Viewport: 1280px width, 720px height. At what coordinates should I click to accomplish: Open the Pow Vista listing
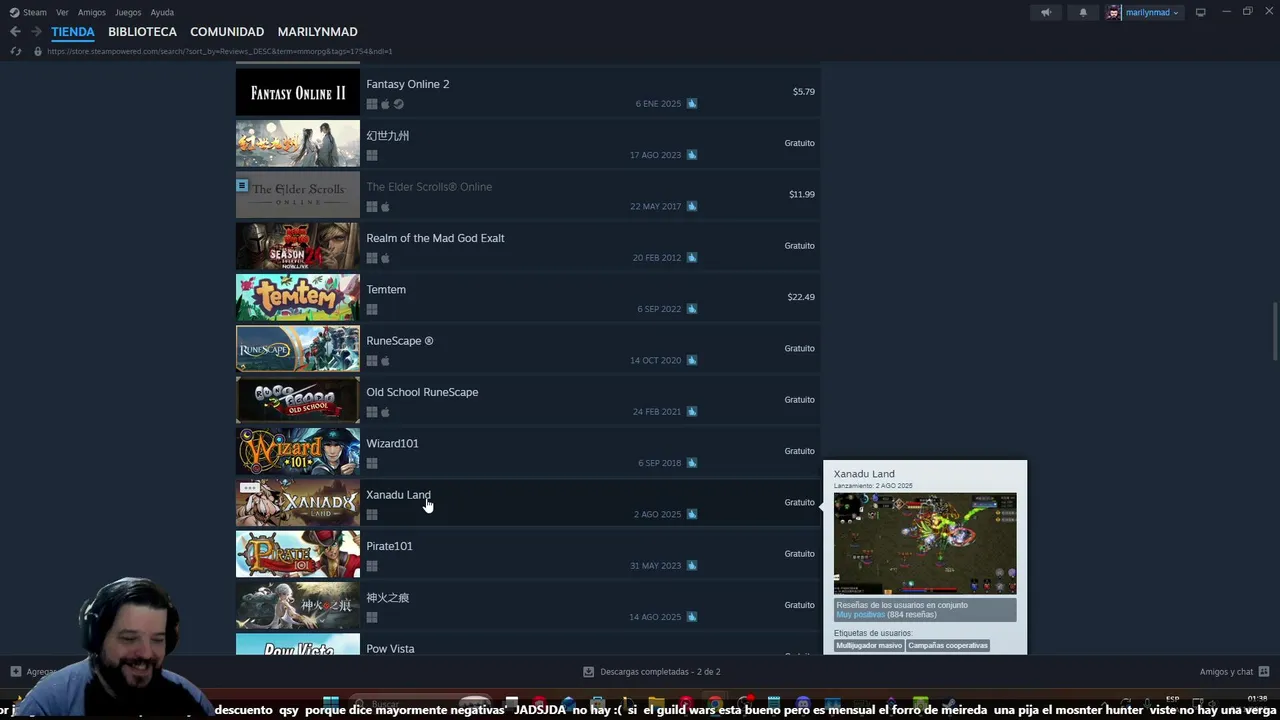528,645
